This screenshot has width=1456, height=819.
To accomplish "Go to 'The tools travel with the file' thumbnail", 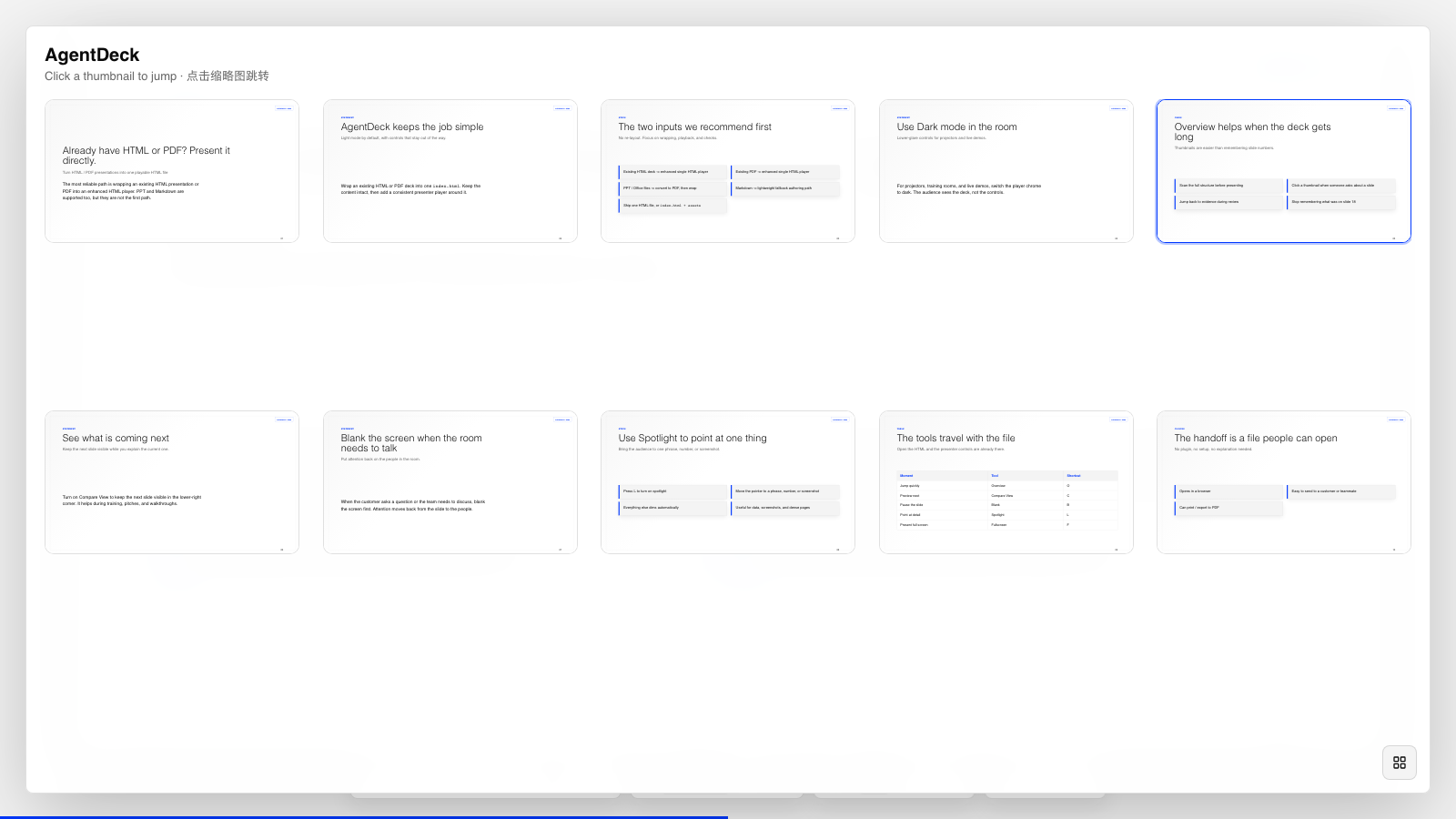I will coord(1006,482).
